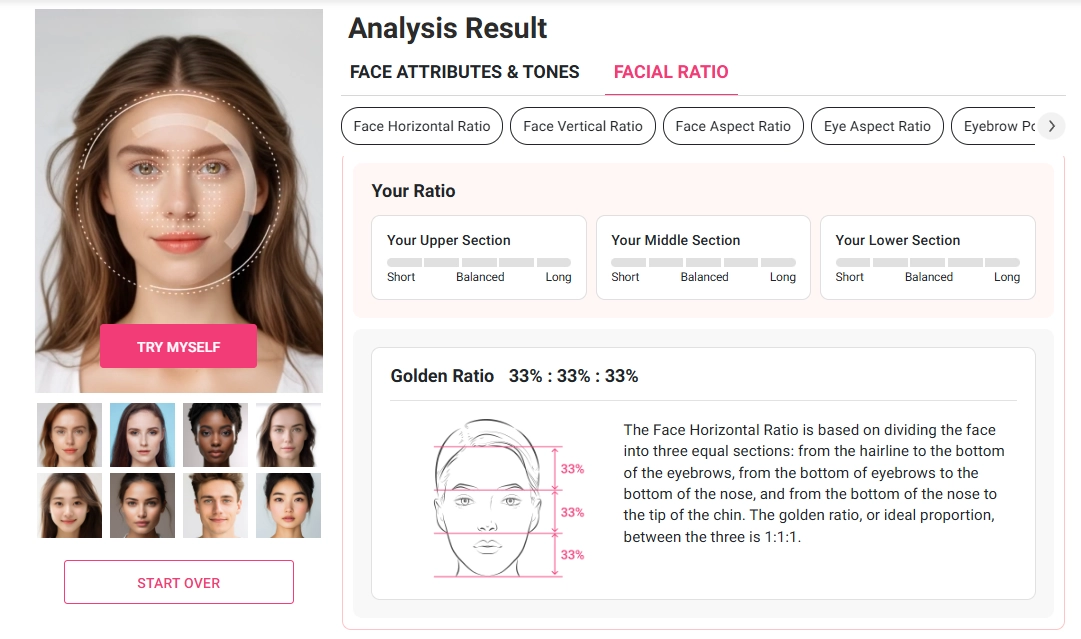Click the Lower Section balance bar
The width and height of the screenshot is (1081, 639).
coord(927,262)
